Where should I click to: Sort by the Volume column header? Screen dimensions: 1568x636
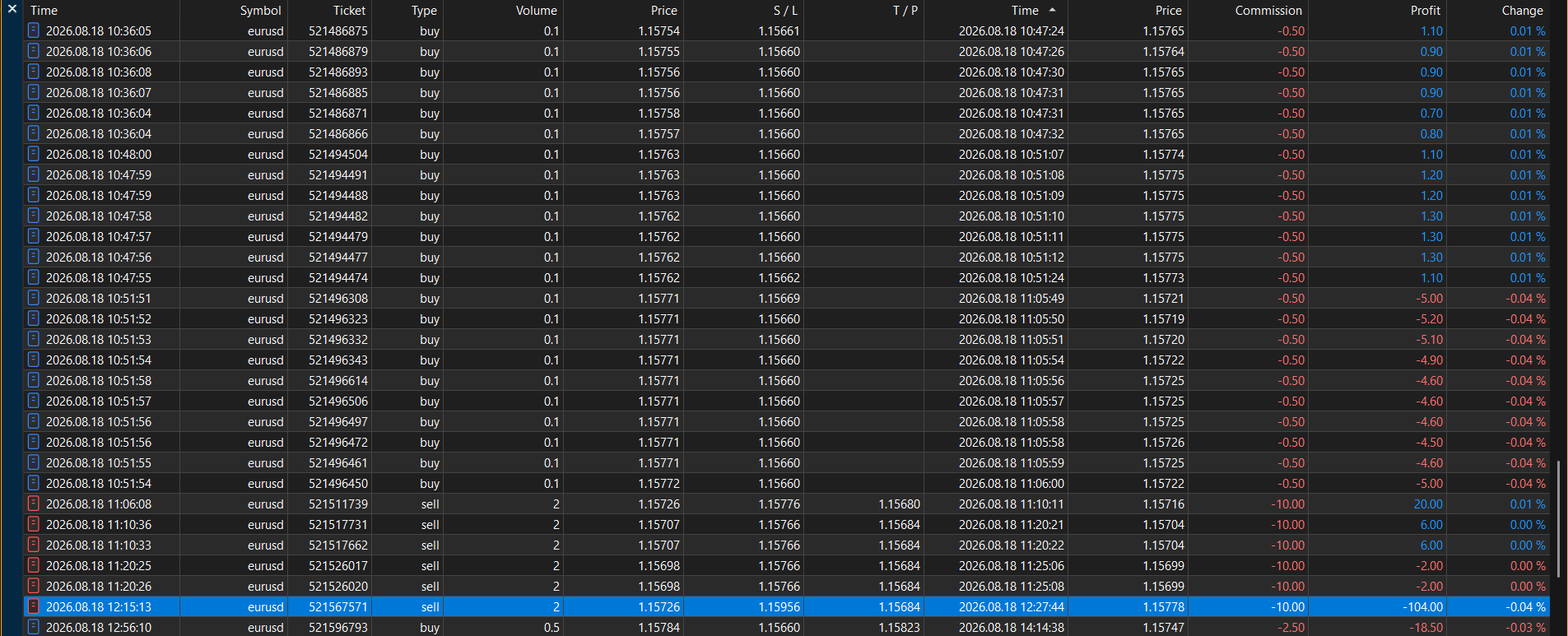click(x=536, y=11)
